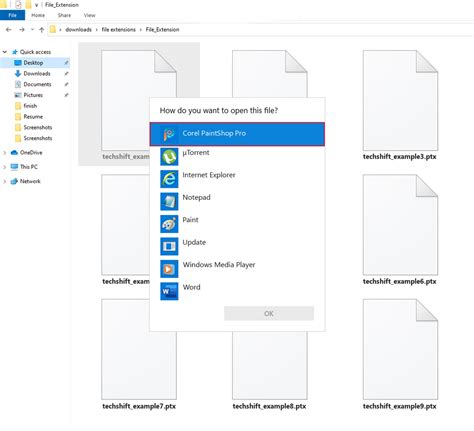The height and width of the screenshot is (431, 474).
Task: Open Downloads in the sidebar
Action: pos(37,74)
